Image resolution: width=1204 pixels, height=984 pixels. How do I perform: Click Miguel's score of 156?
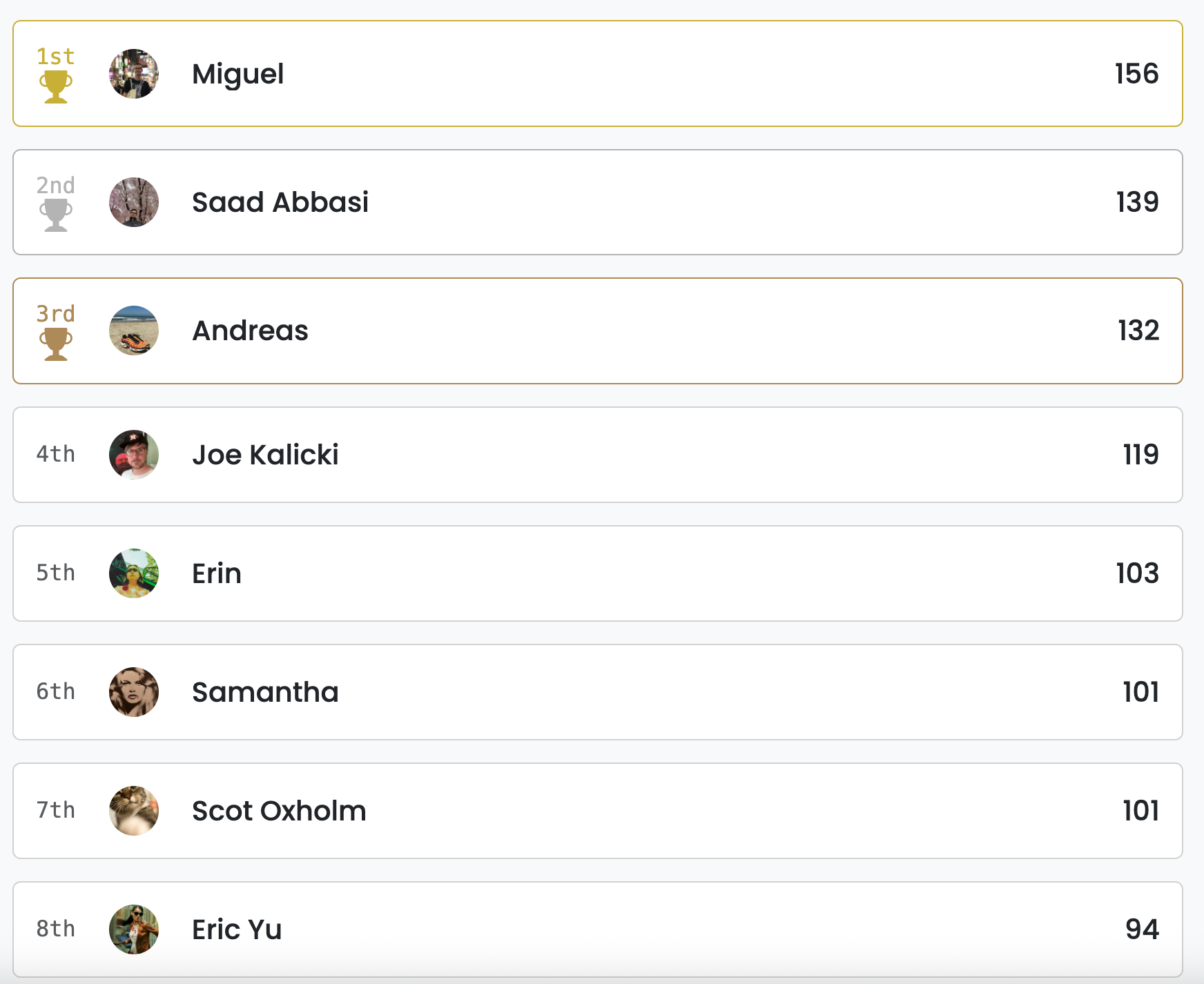click(1136, 74)
